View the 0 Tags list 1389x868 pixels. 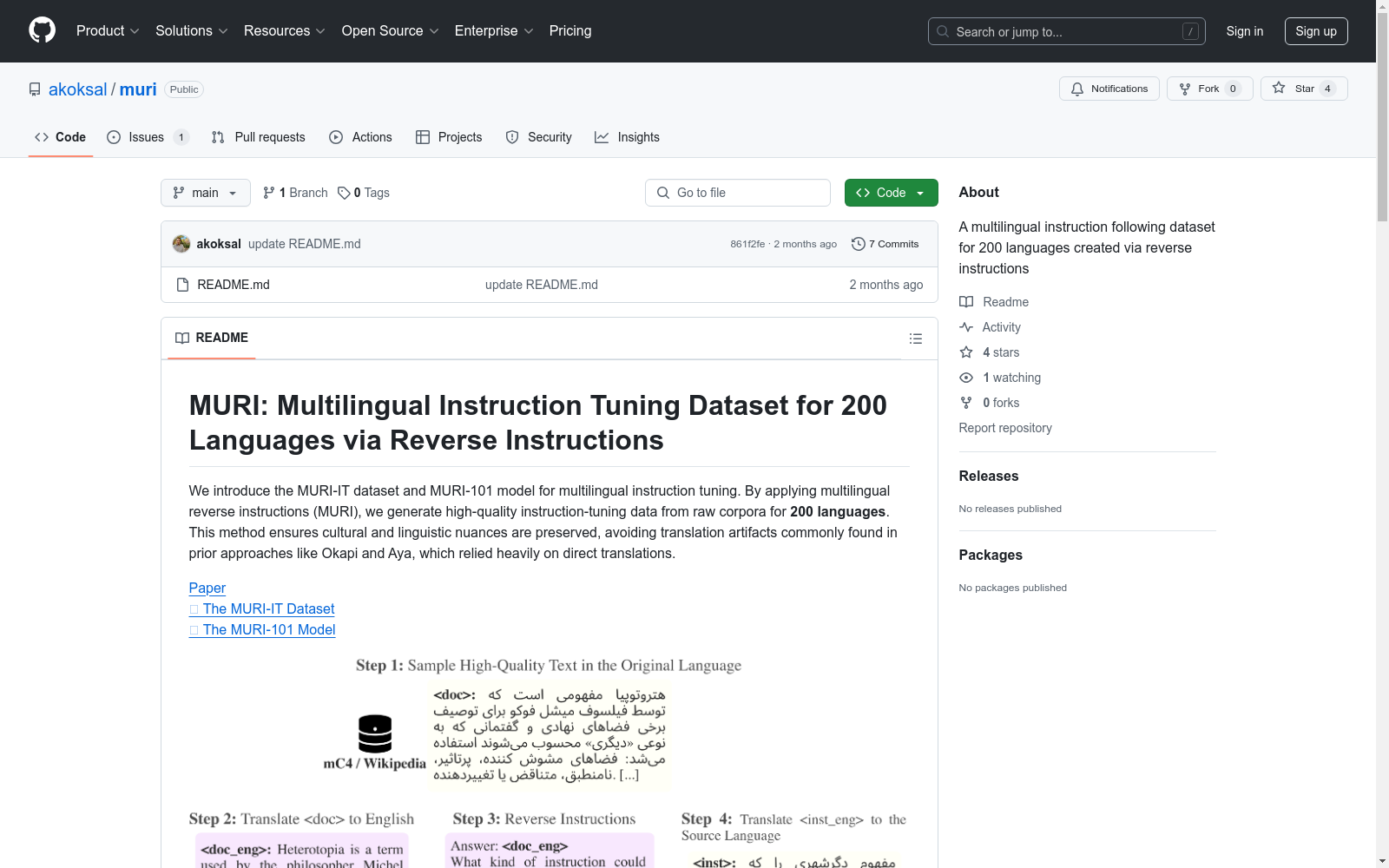click(364, 193)
